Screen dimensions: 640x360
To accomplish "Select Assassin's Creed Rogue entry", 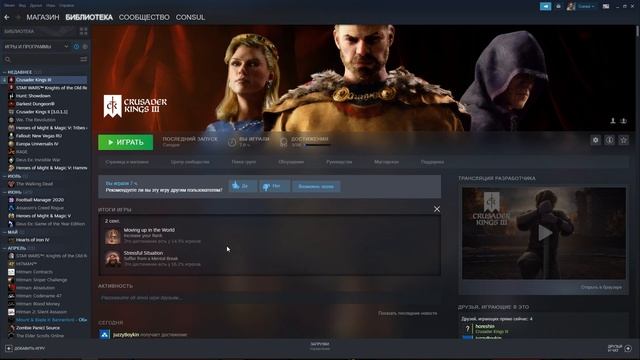I will [40, 208].
